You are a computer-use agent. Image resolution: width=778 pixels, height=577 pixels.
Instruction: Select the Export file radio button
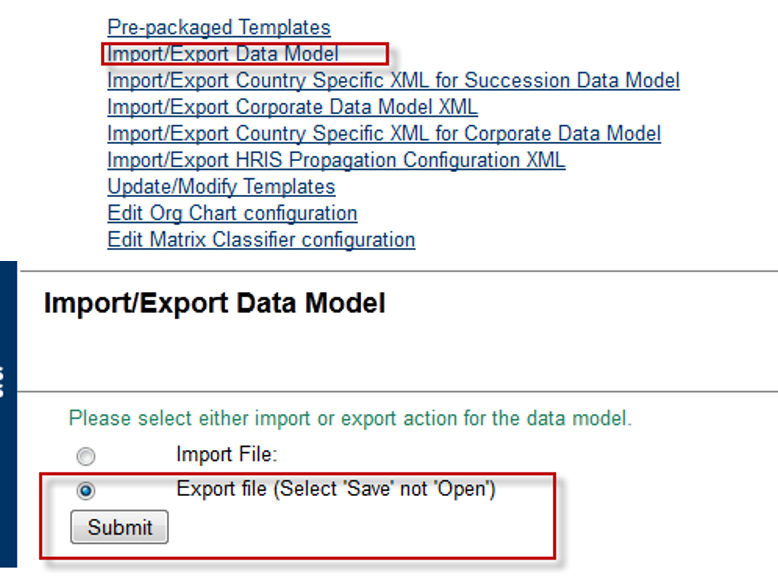(x=86, y=491)
